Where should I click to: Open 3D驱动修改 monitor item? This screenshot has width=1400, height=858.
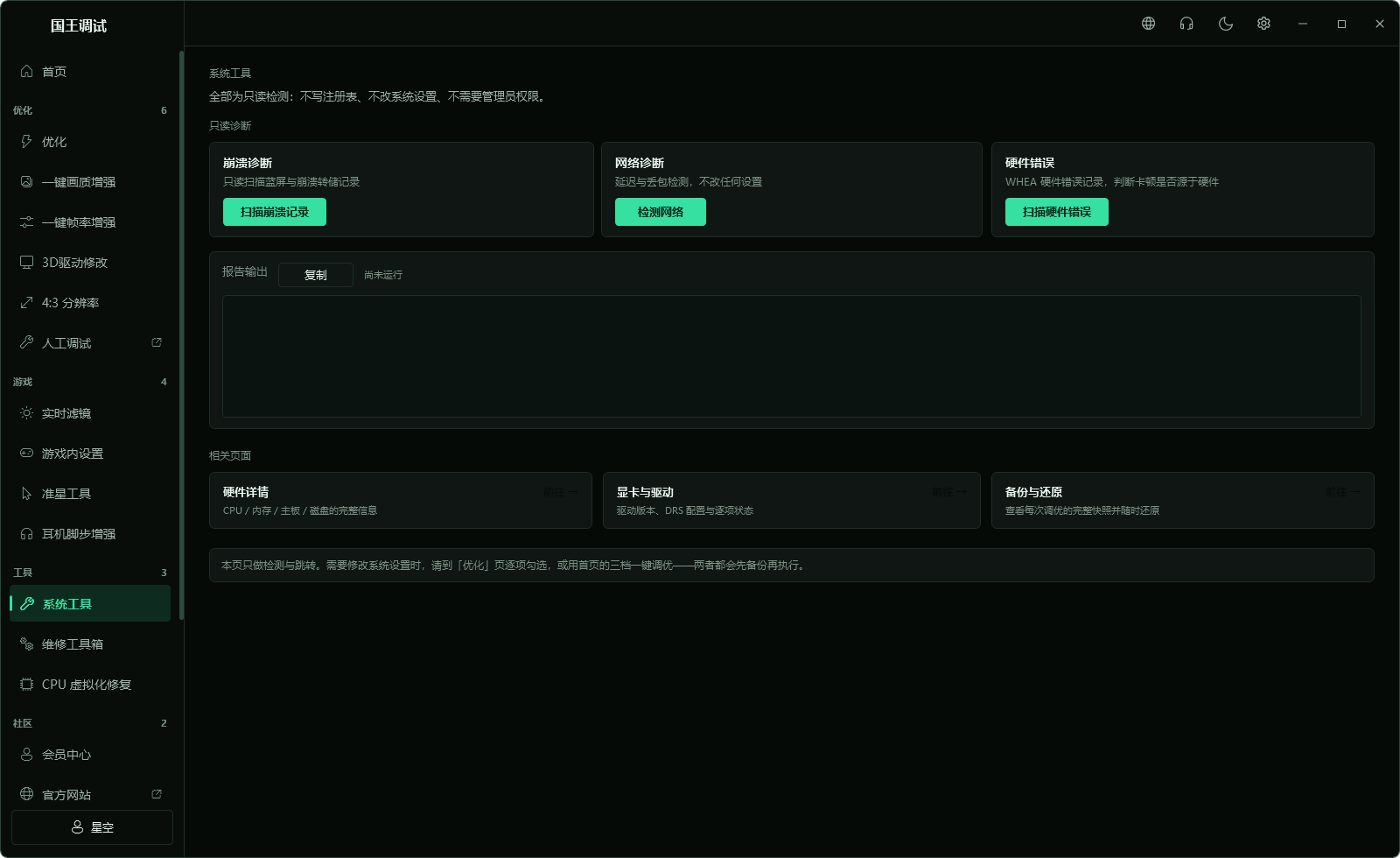click(x=90, y=263)
